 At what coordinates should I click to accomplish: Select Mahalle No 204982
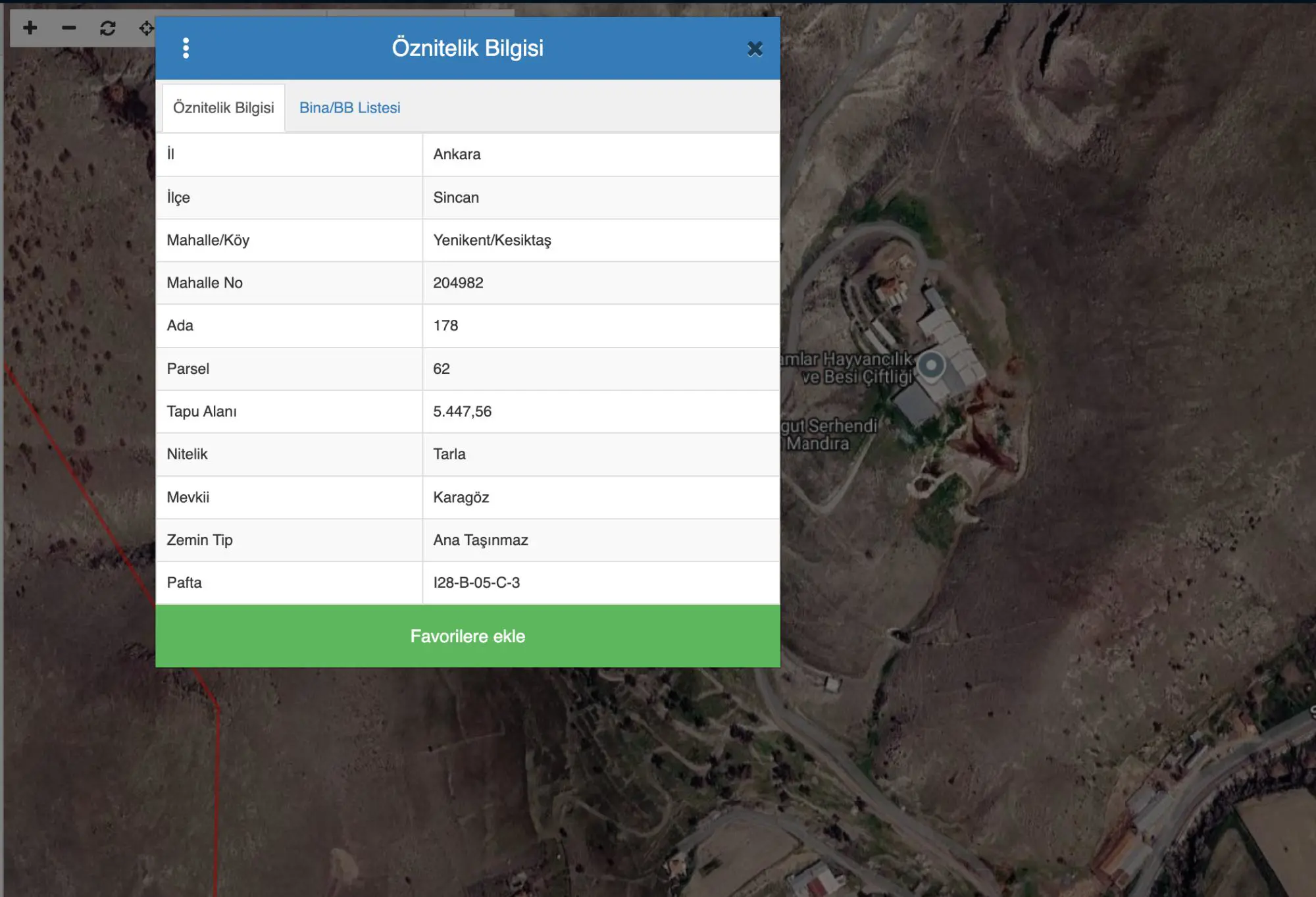[x=458, y=283]
